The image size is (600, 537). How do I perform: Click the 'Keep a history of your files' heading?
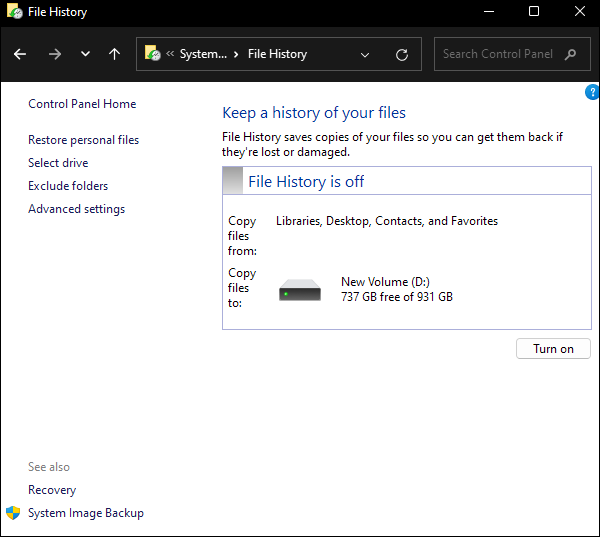[314, 113]
